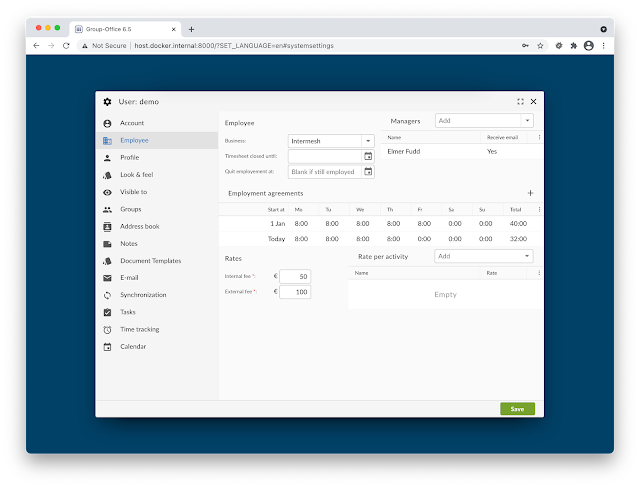Click the saved passwords key icon

tap(525, 46)
